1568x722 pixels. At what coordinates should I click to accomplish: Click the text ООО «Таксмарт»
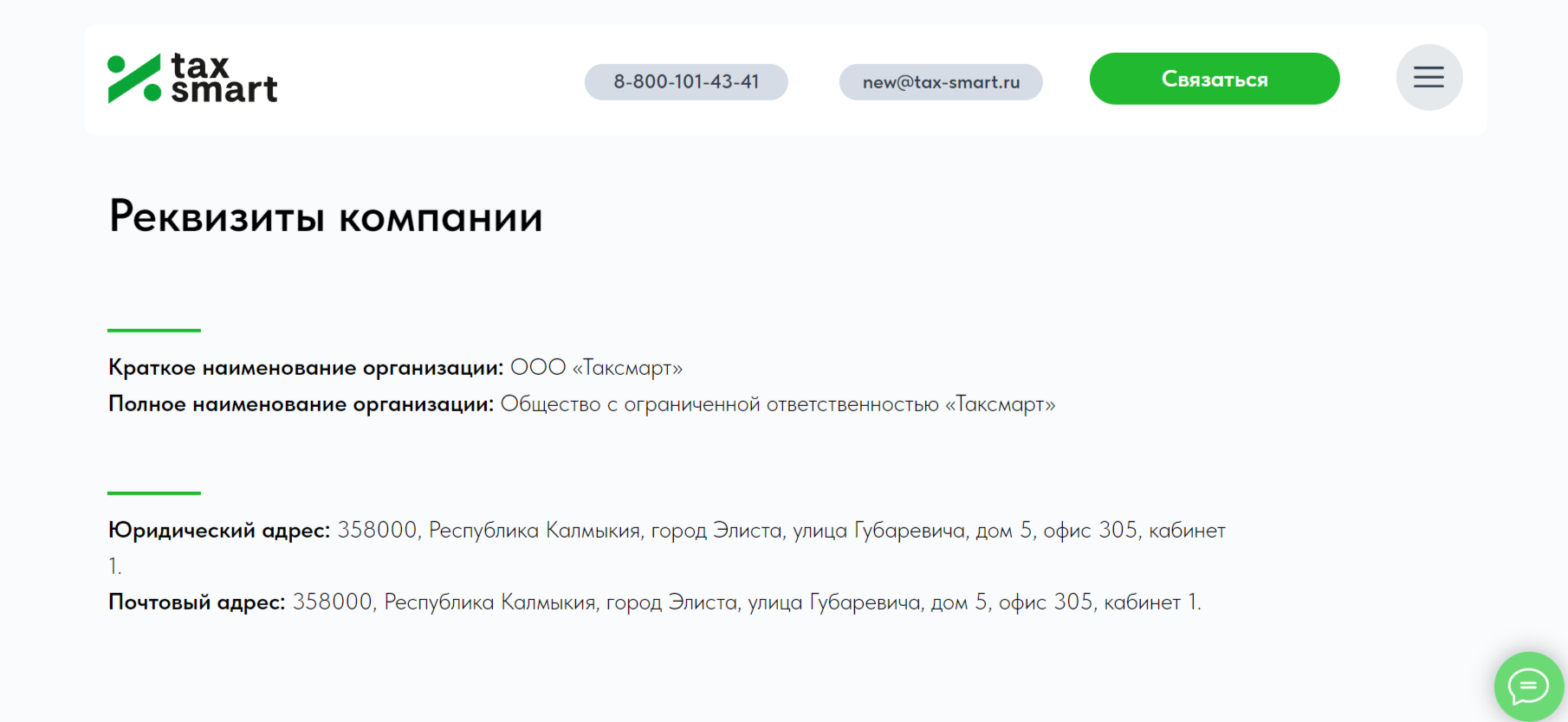coord(596,368)
